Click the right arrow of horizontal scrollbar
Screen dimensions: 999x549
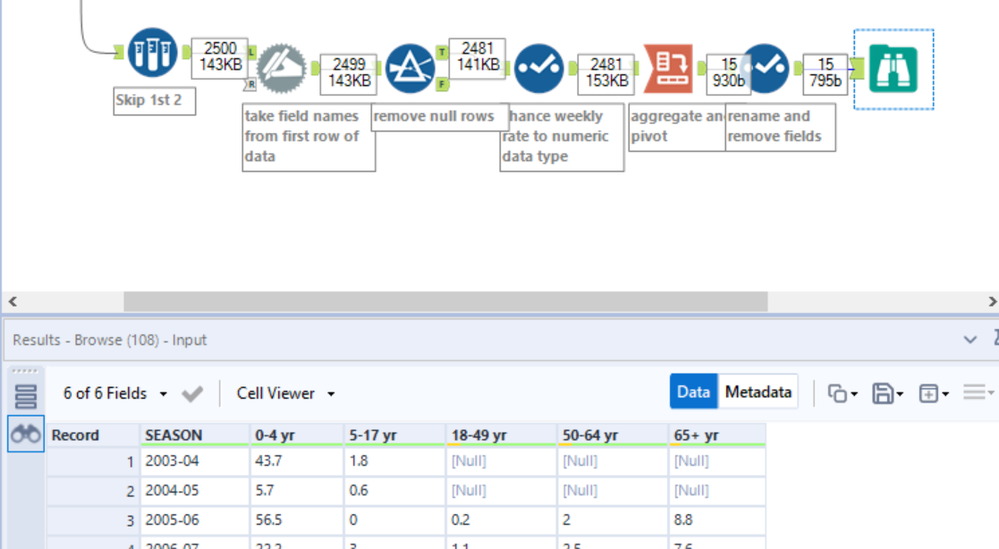(992, 301)
